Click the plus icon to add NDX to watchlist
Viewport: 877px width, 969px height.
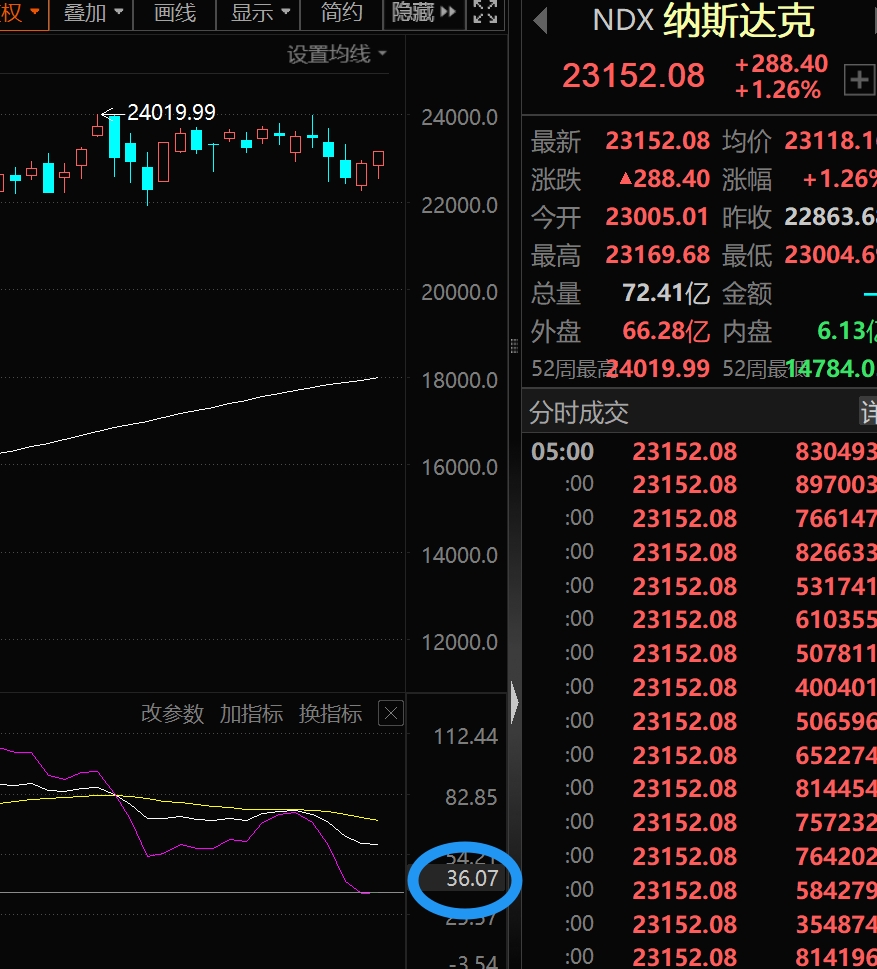(x=859, y=80)
